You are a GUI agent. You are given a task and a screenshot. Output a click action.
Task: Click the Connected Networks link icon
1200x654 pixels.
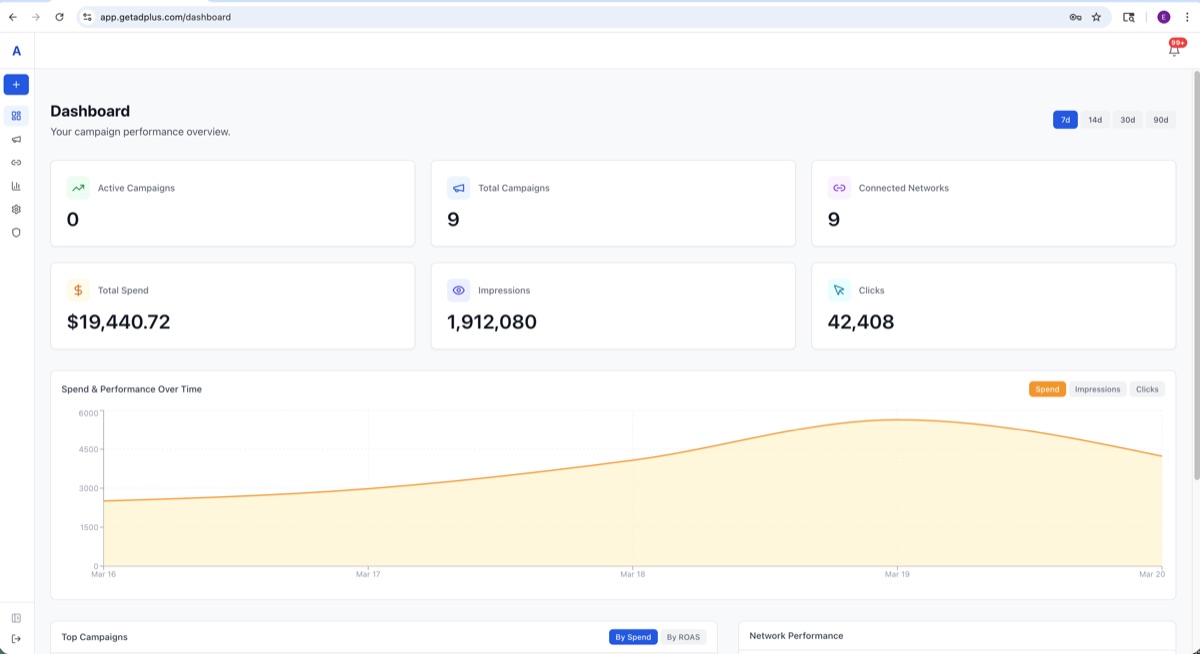coord(839,188)
